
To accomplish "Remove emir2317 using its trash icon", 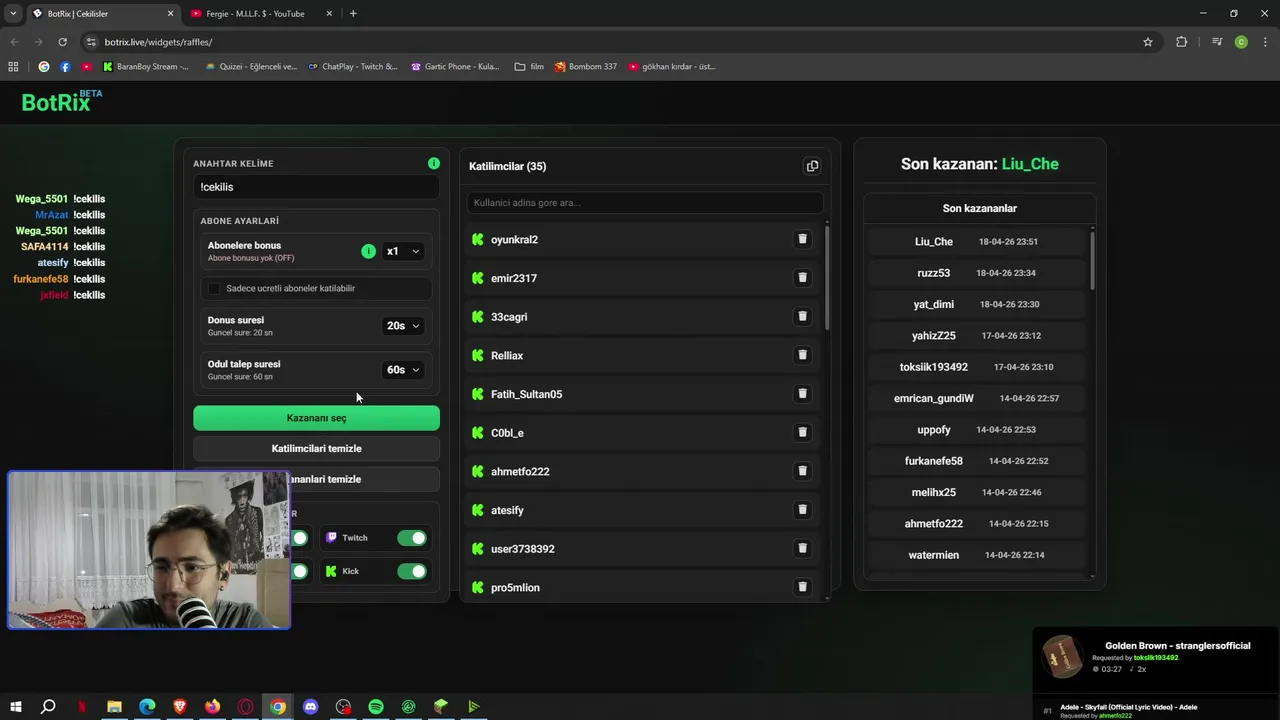I will coord(802,278).
